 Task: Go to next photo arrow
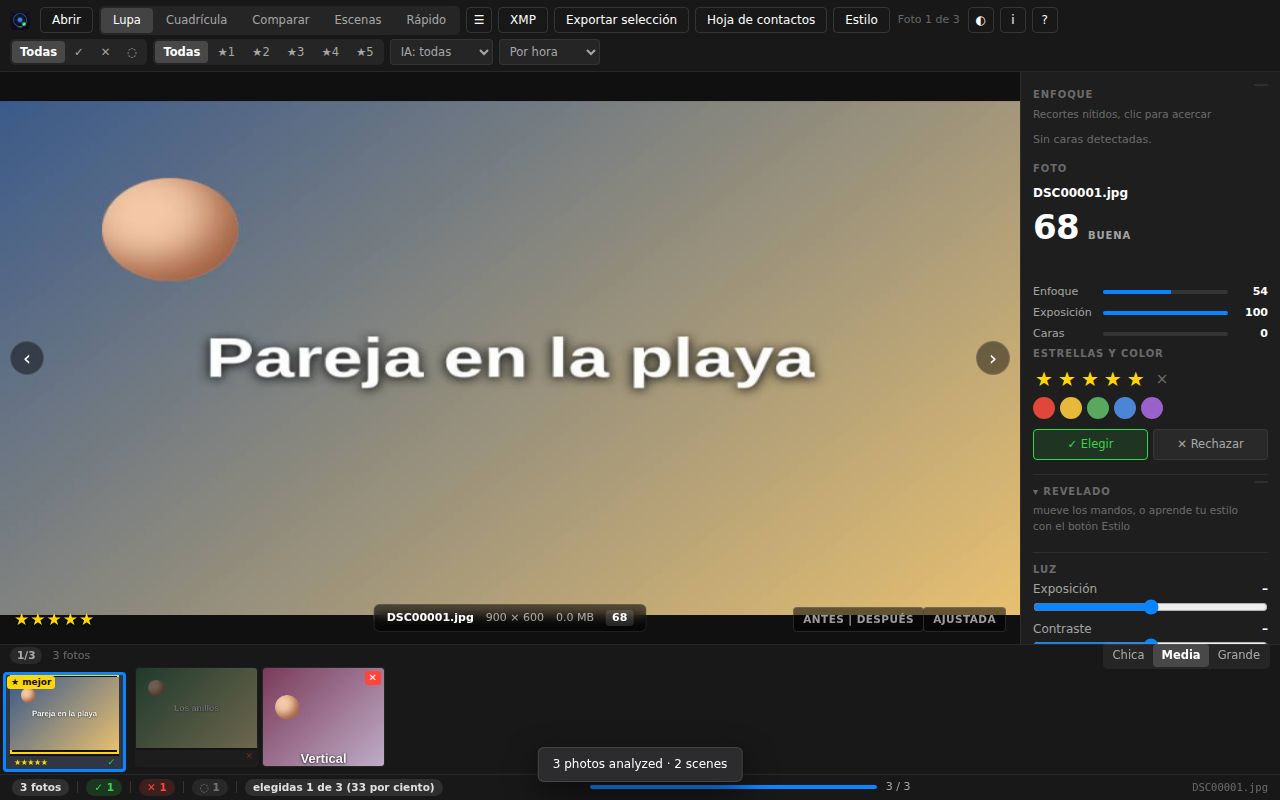993,358
